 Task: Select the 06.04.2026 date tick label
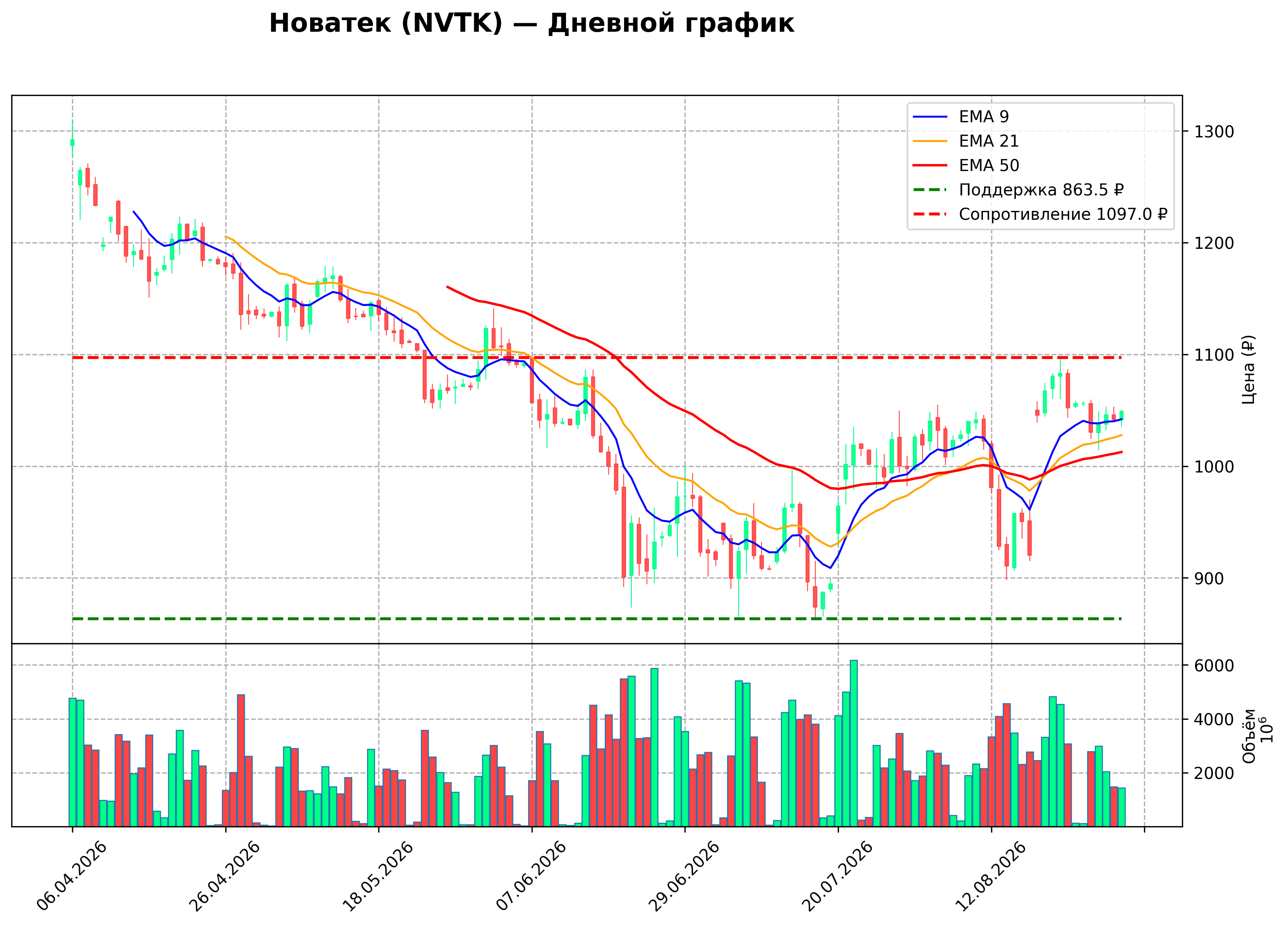click(72, 876)
